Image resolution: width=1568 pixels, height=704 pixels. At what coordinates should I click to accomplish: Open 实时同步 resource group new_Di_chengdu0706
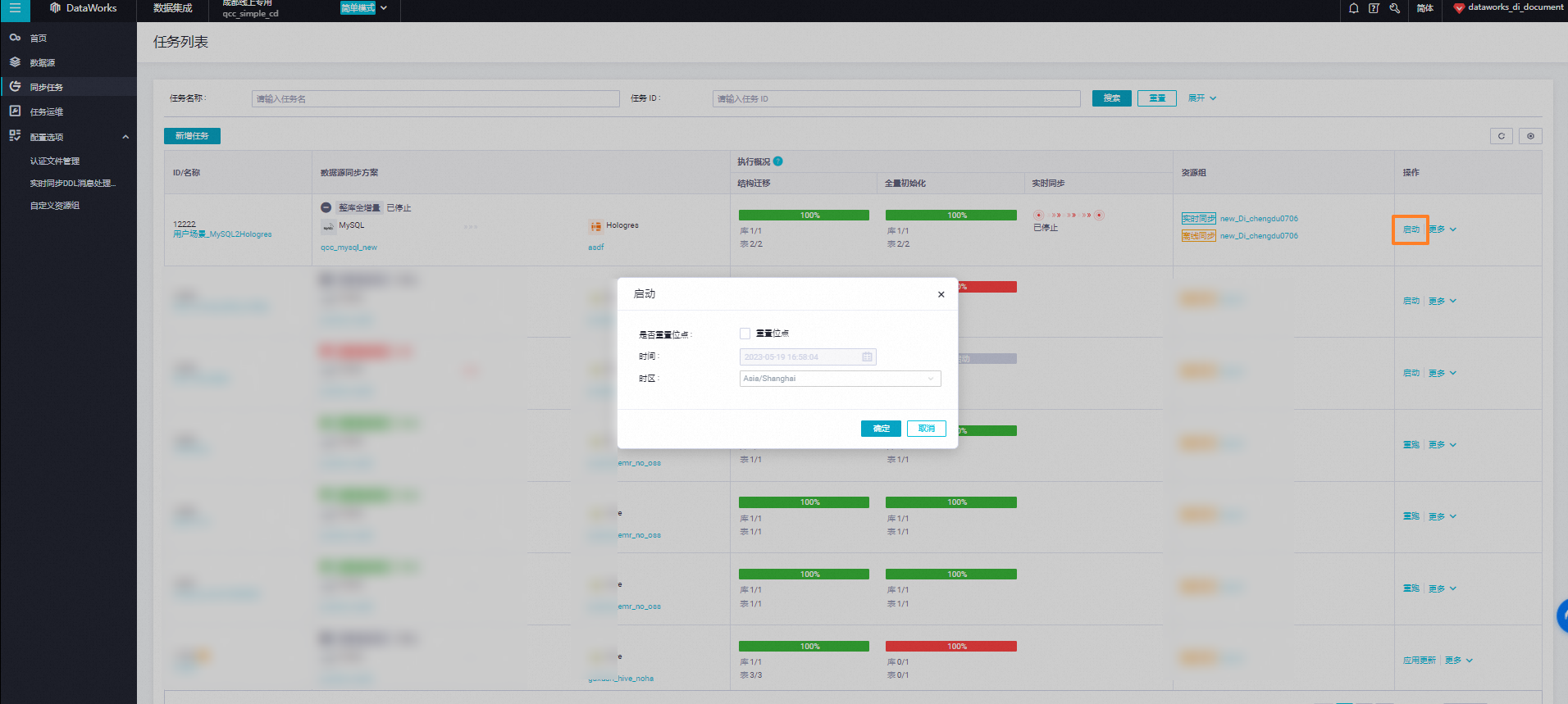point(1259,219)
